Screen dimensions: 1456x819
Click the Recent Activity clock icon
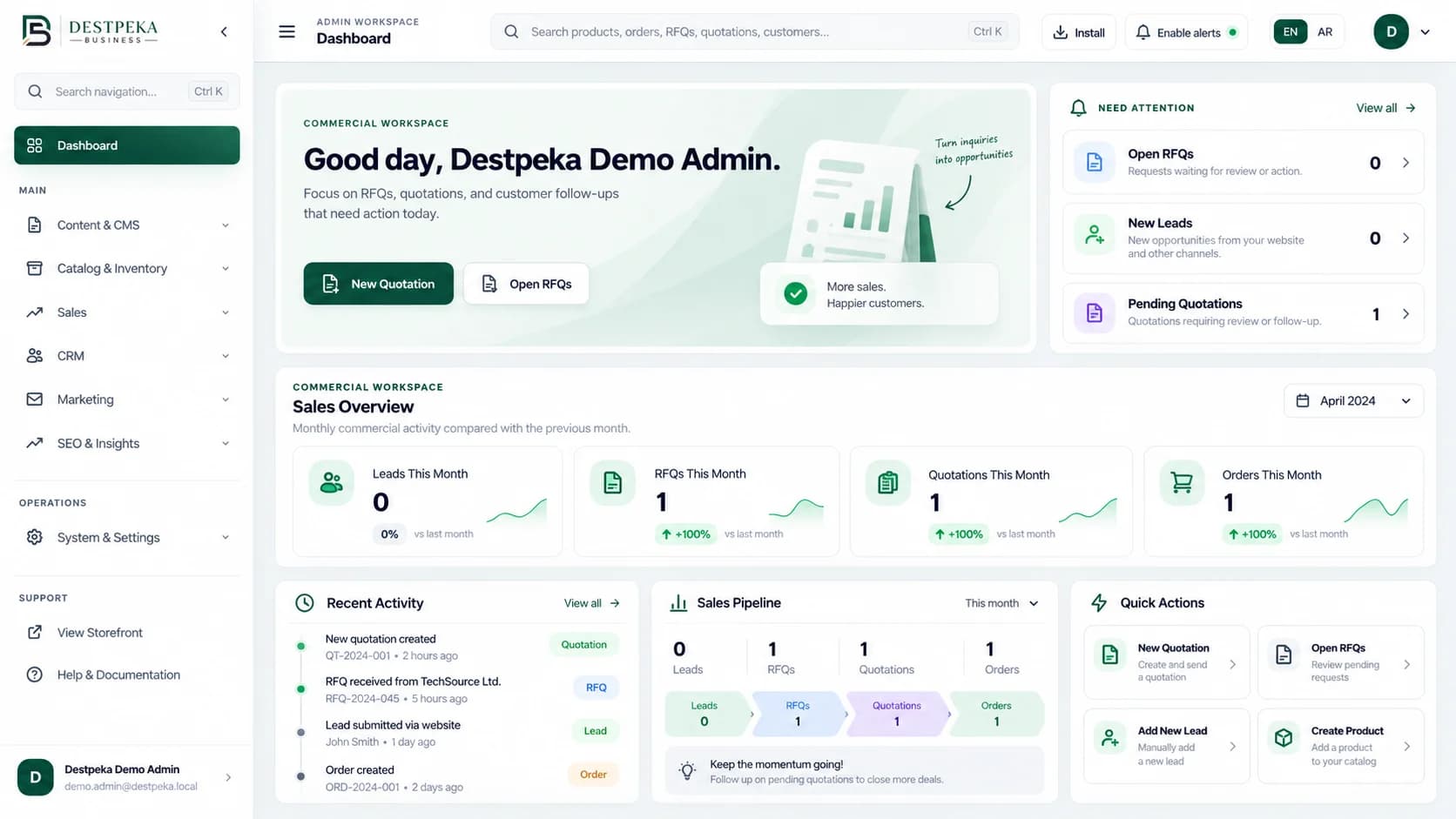(304, 603)
